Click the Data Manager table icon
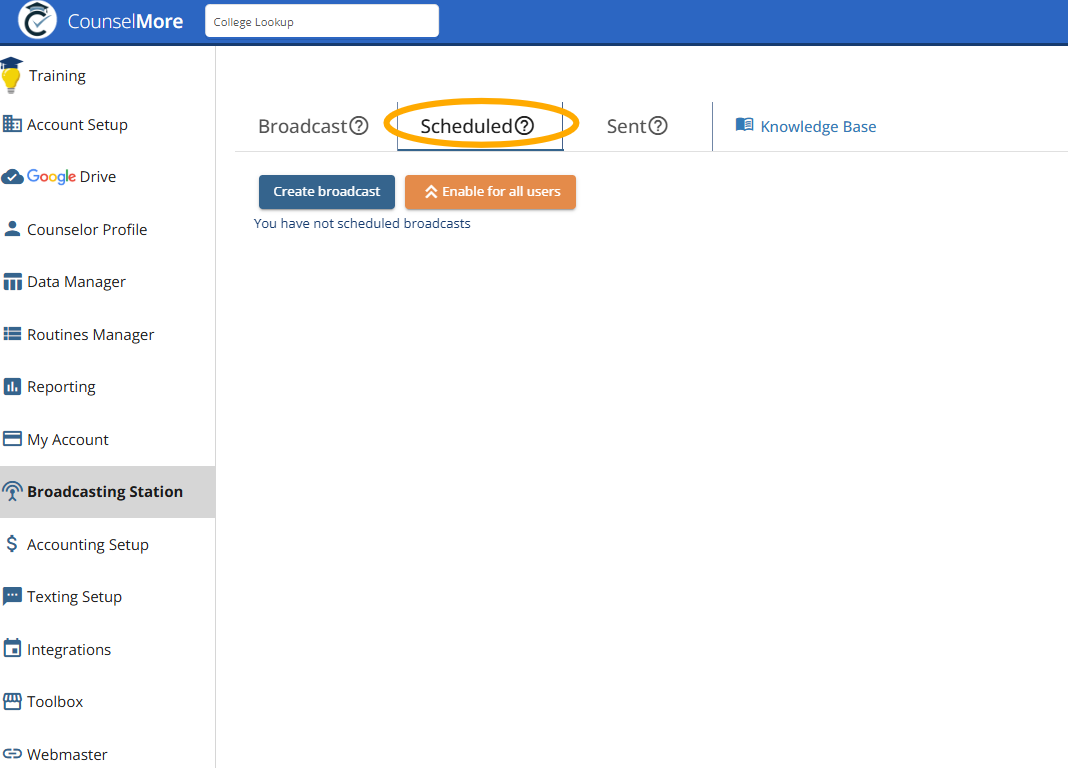This screenshot has height=768, width=1068. point(12,281)
